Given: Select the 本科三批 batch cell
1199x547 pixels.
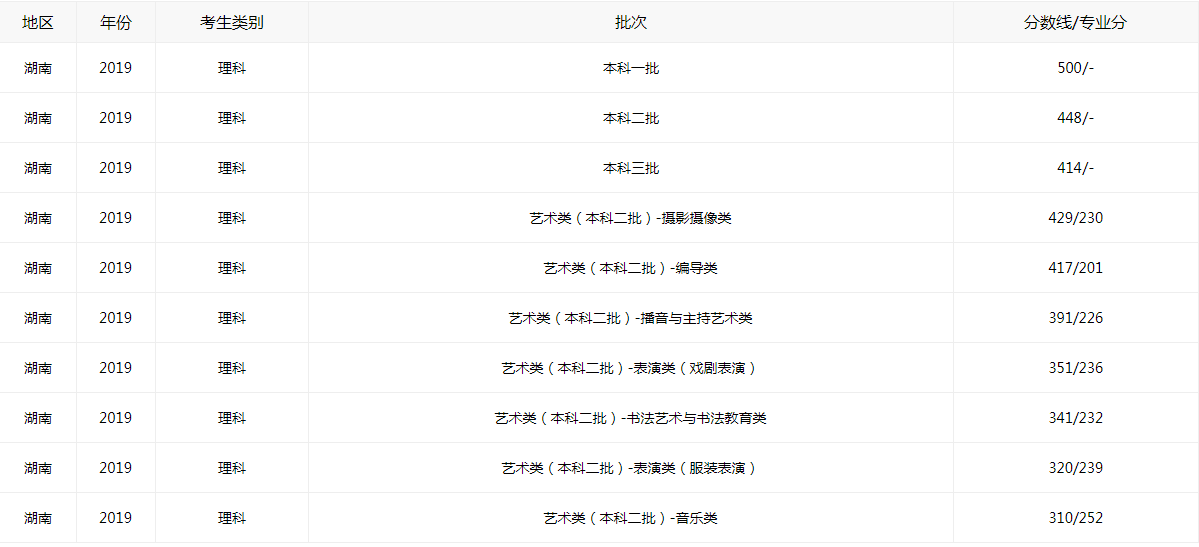Looking at the screenshot, I should click(631, 168).
